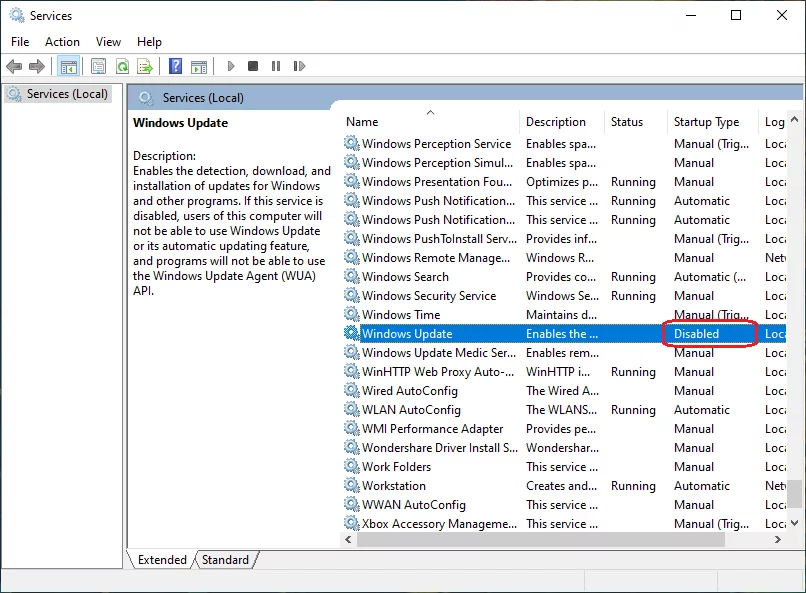The height and width of the screenshot is (593, 806).
Task: Open Properties via the toolbar icon
Action: coord(98,66)
